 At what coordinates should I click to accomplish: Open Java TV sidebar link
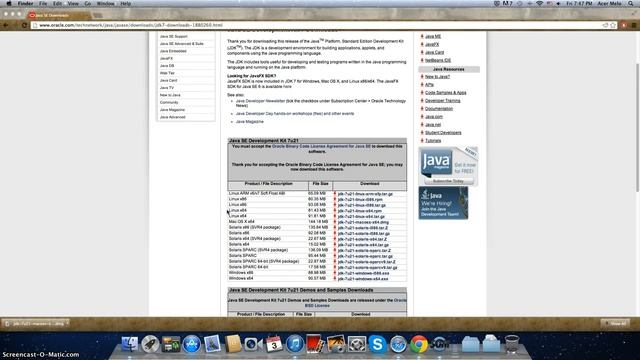(x=167, y=88)
